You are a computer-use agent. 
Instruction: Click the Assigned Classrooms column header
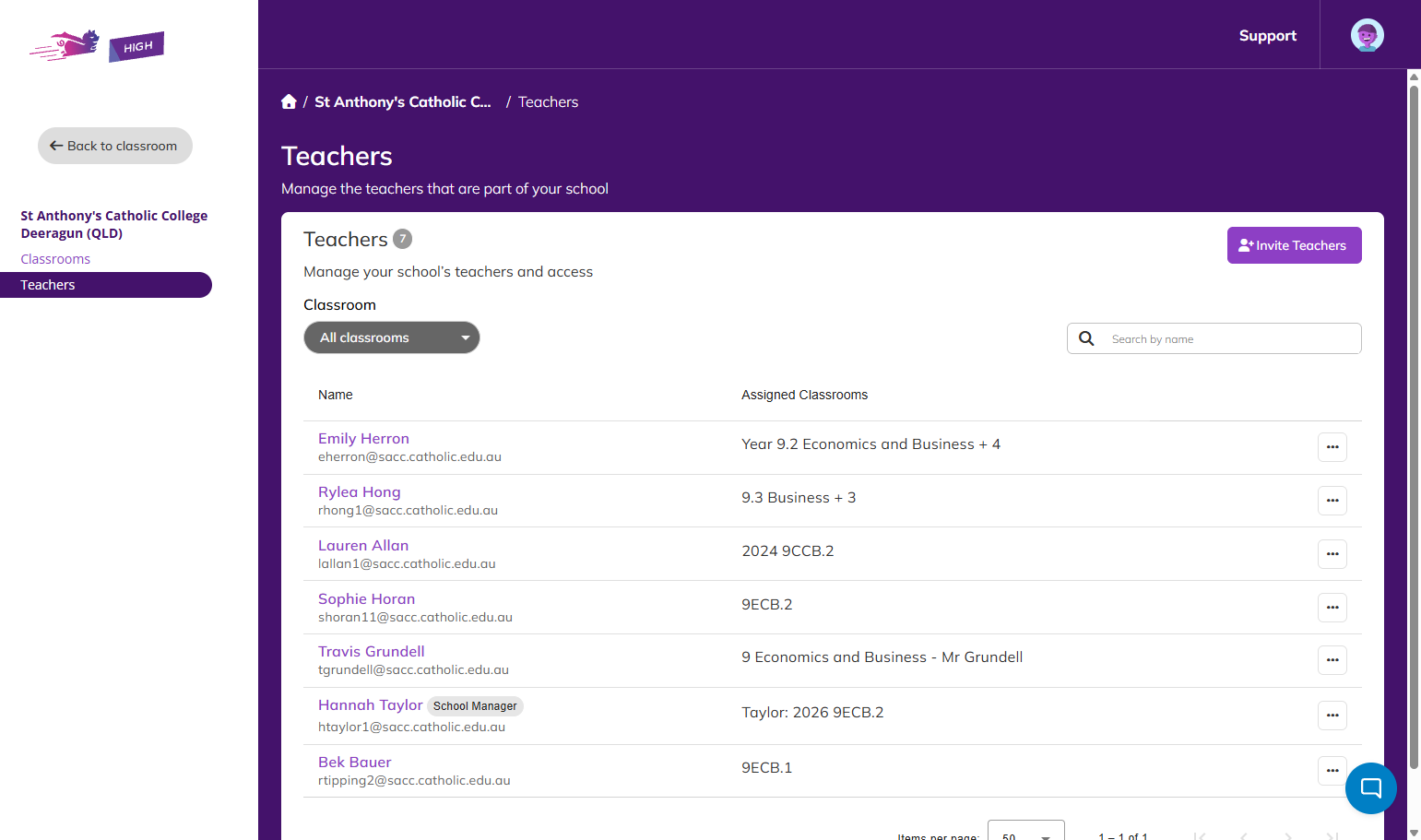pyautogui.click(x=805, y=395)
